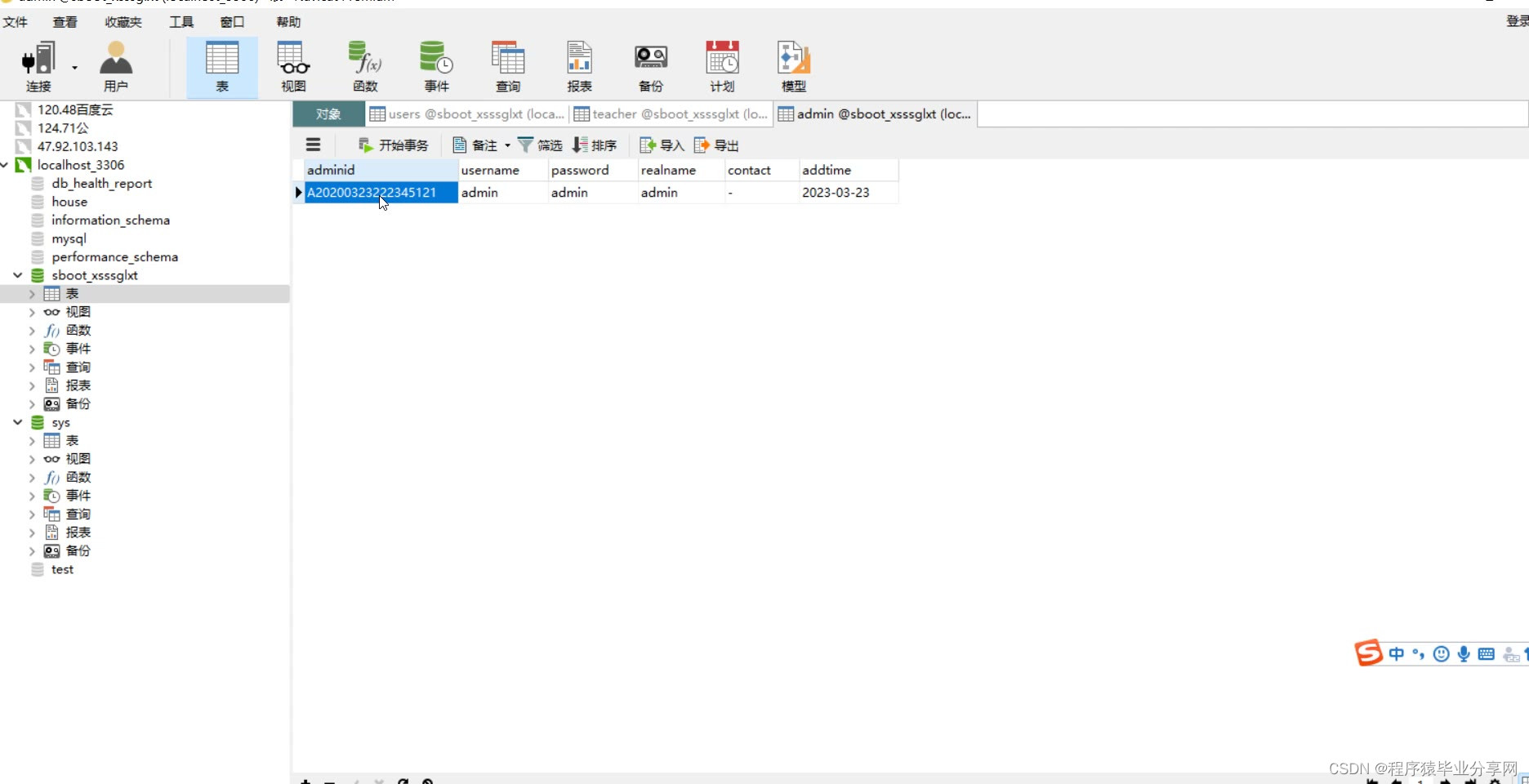Switch to teacher @sboot_xsssglxt tab

[671, 114]
